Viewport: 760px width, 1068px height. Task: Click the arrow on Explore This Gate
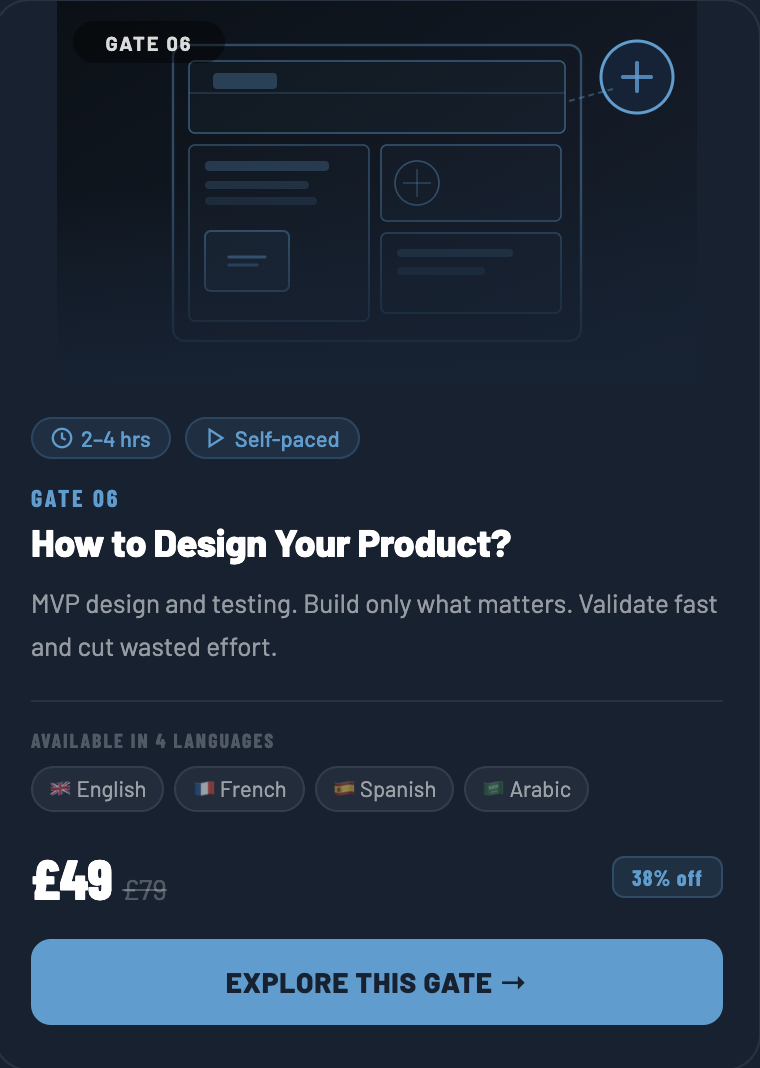(513, 982)
